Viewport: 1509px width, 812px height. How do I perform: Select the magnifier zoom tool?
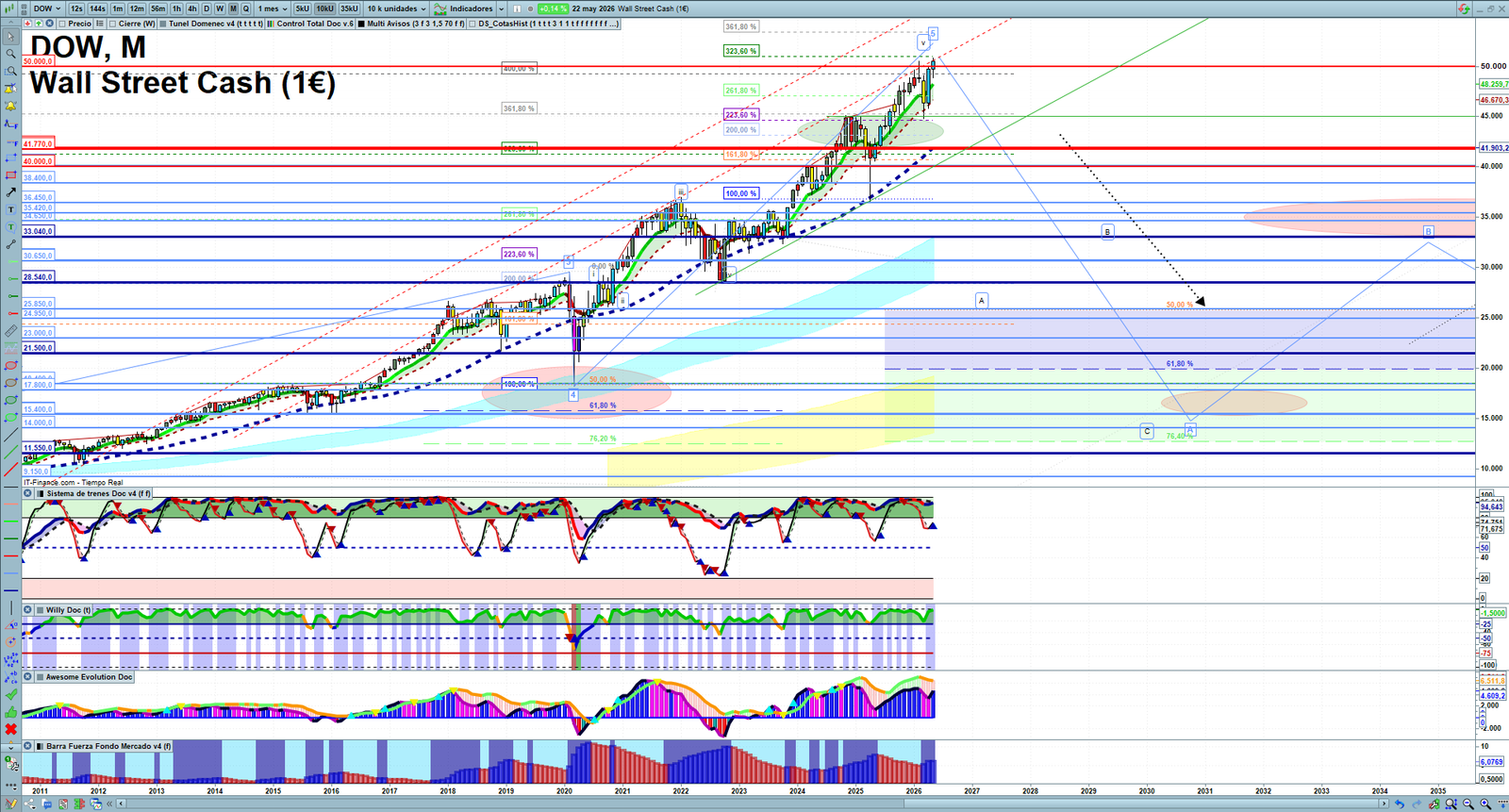point(10,54)
